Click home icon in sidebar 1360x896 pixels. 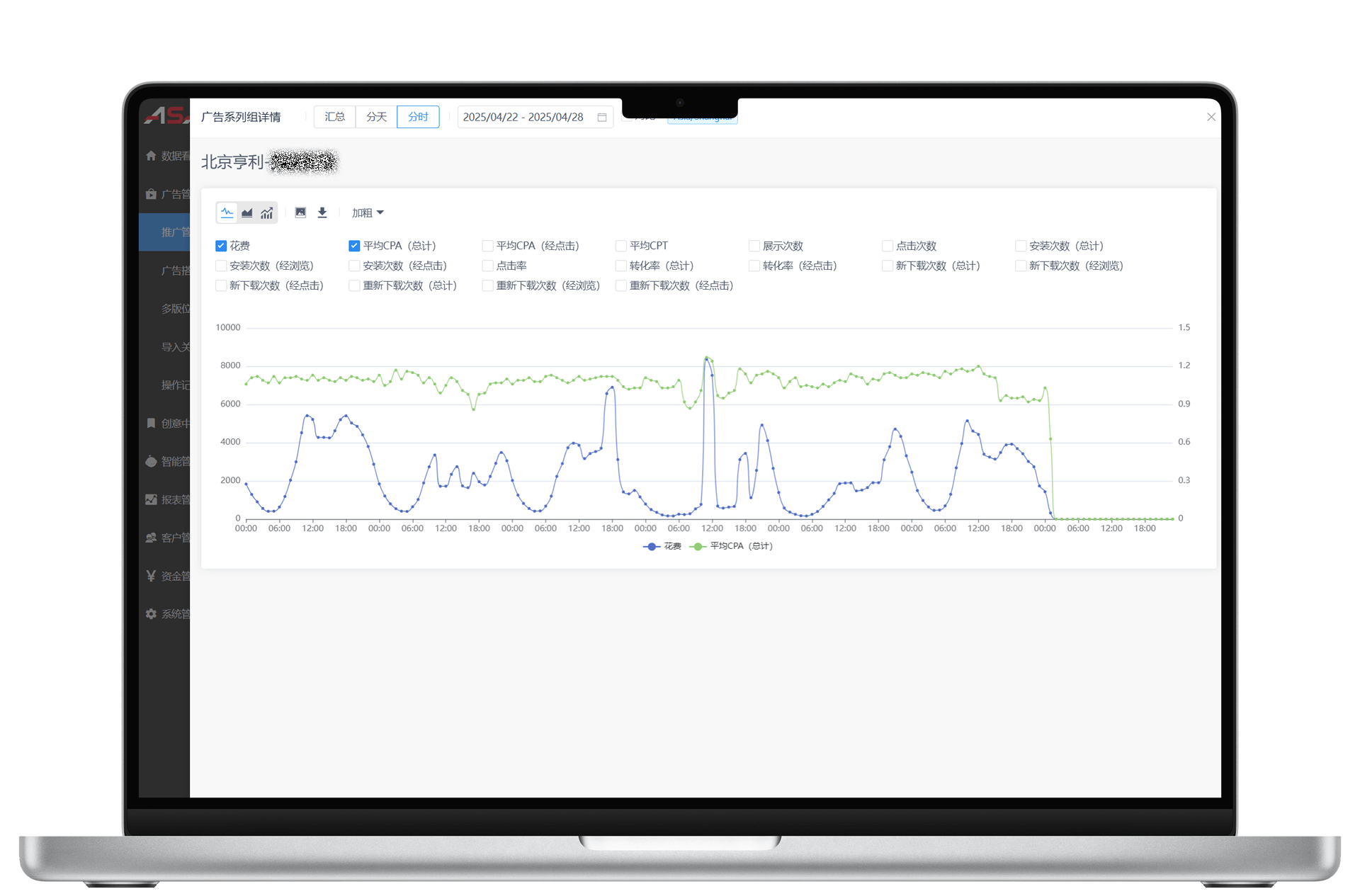151,156
